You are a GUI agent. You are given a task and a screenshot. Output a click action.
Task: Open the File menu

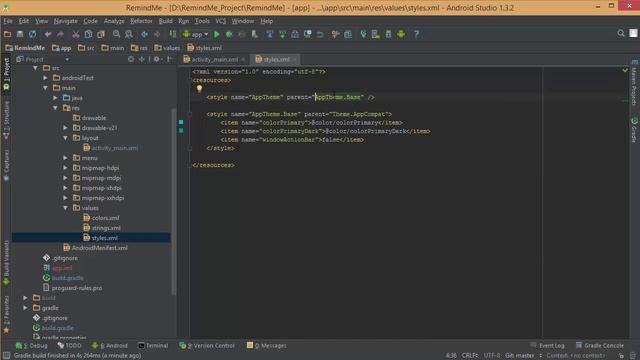[8, 21]
